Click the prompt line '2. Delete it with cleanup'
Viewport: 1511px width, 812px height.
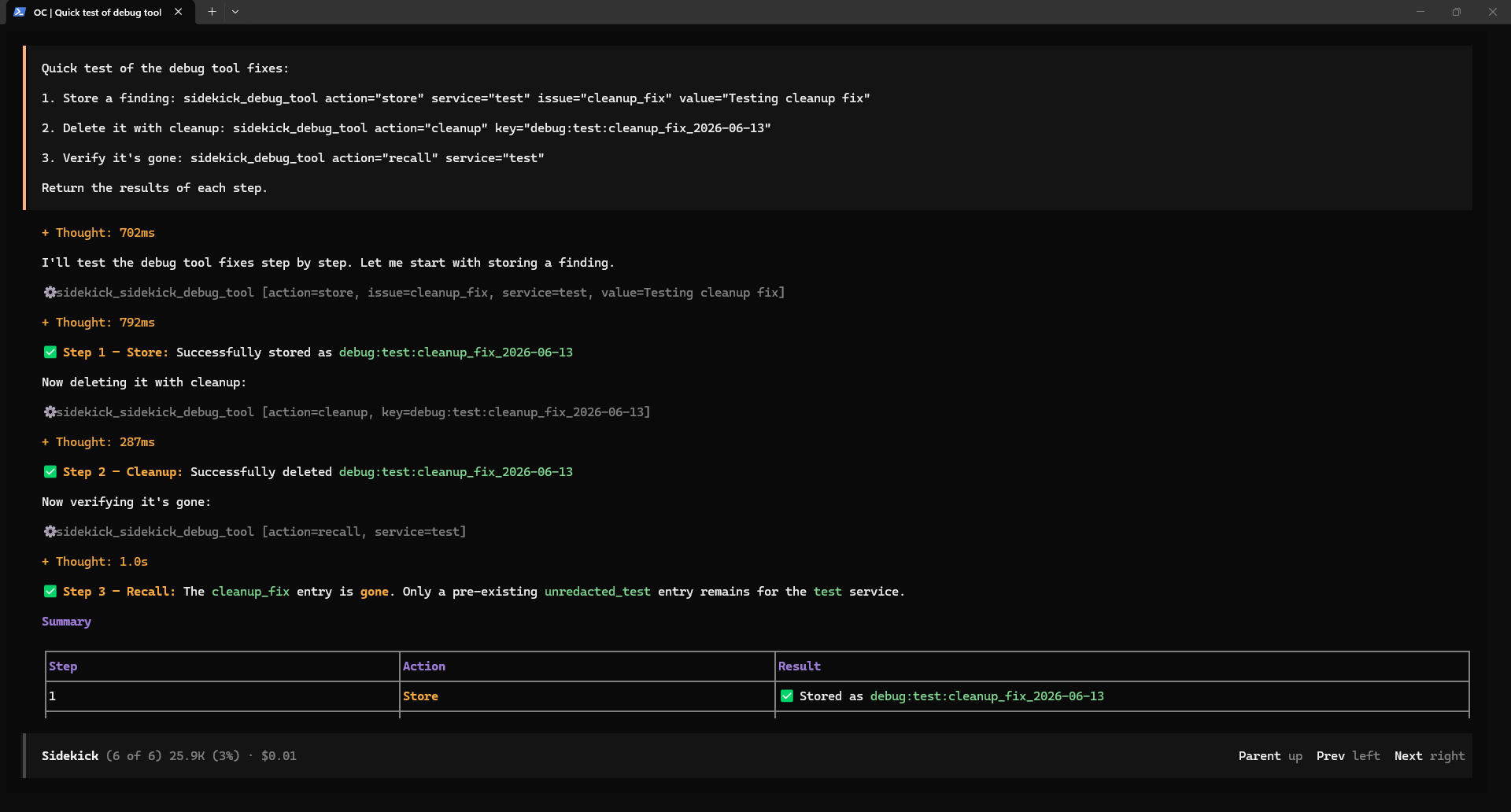pyautogui.click(x=406, y=128)
